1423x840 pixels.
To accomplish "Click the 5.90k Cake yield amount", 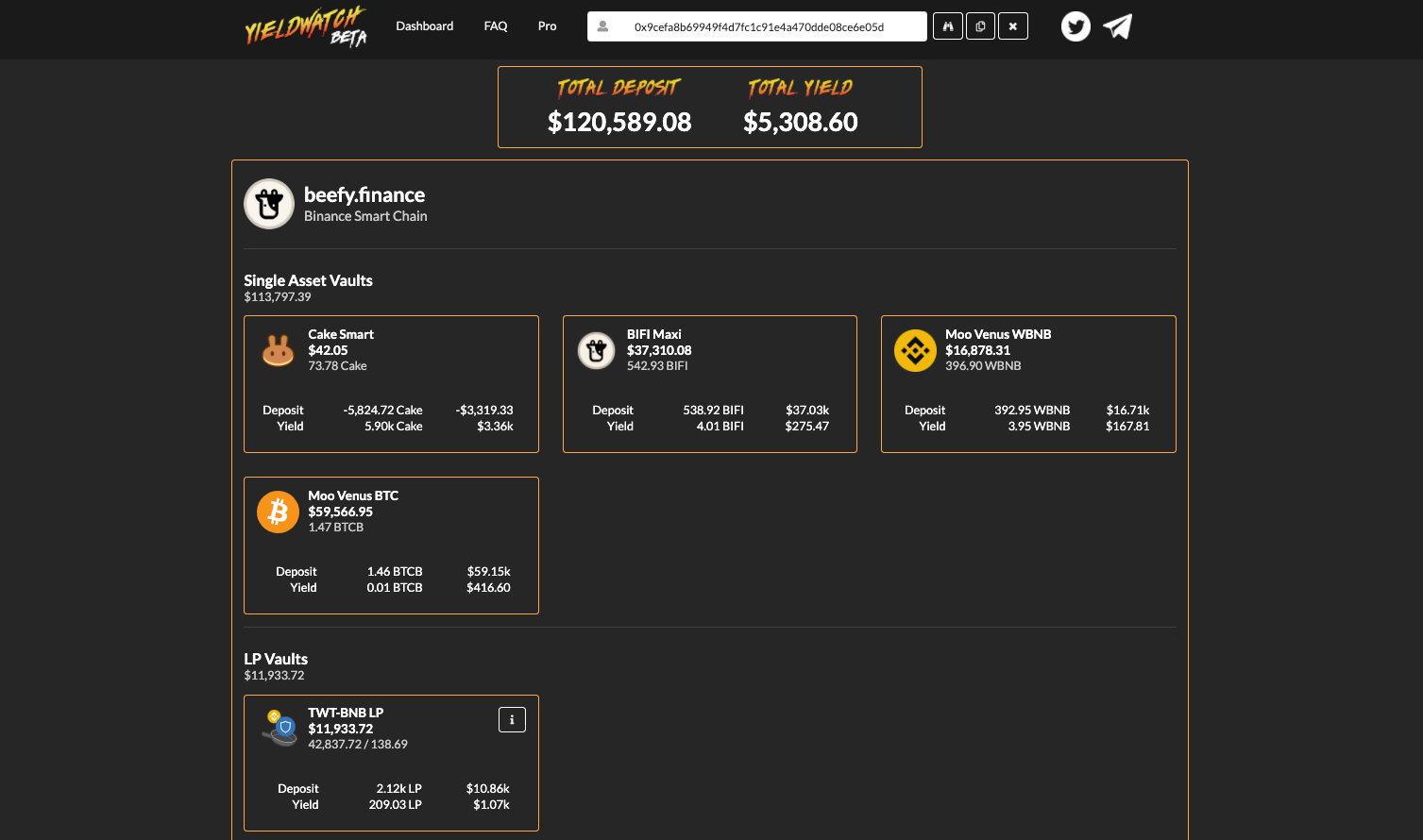I will pos(394,427).
